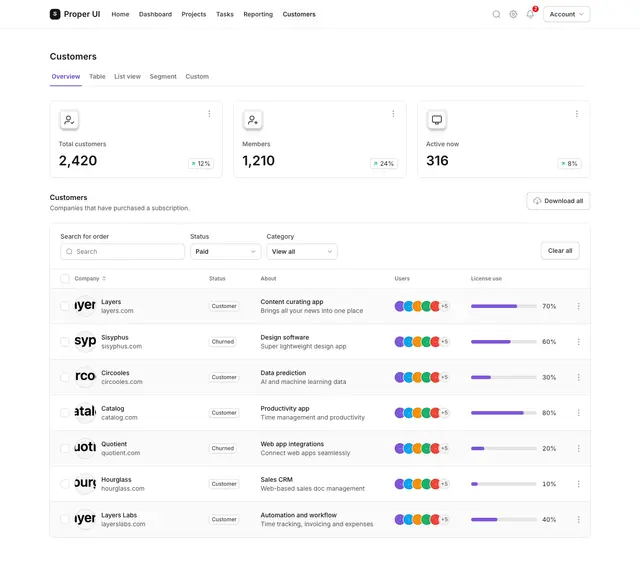Switch to the Segment tab
This screenshot has width=640, height=580.
pos(163,76)
